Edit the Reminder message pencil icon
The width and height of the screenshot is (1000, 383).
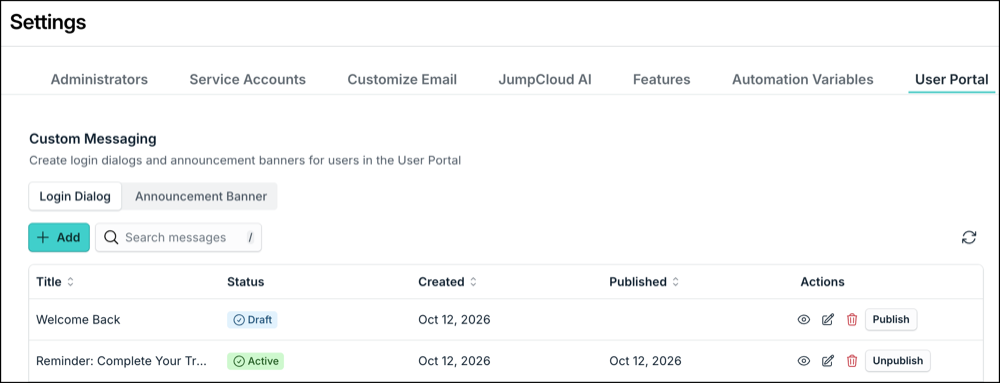pos(828,361)
